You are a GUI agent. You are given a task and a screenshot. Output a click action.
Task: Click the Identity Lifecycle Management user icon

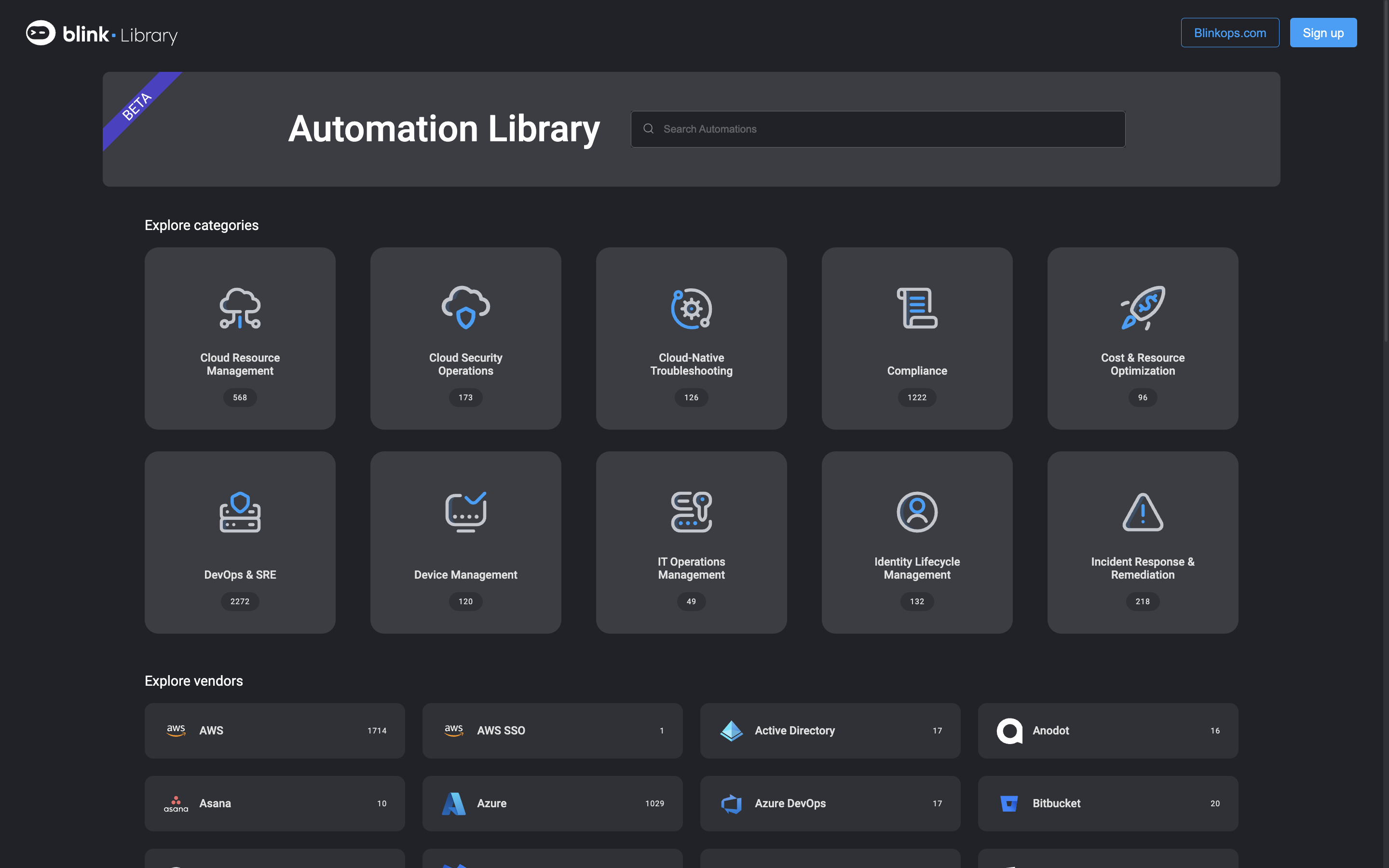[x=916, y=513]
